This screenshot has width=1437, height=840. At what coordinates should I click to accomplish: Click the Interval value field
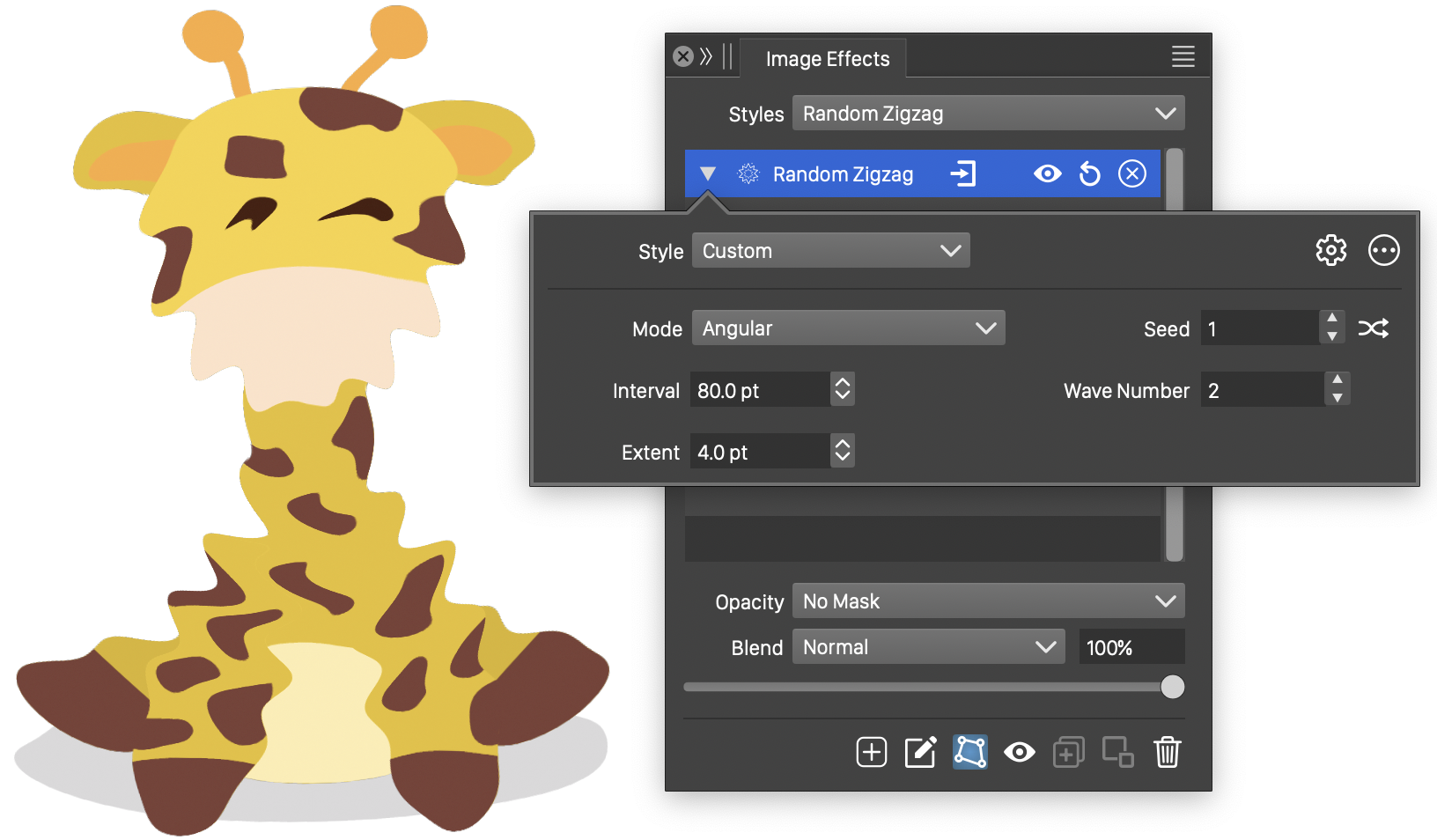point(759,390)
